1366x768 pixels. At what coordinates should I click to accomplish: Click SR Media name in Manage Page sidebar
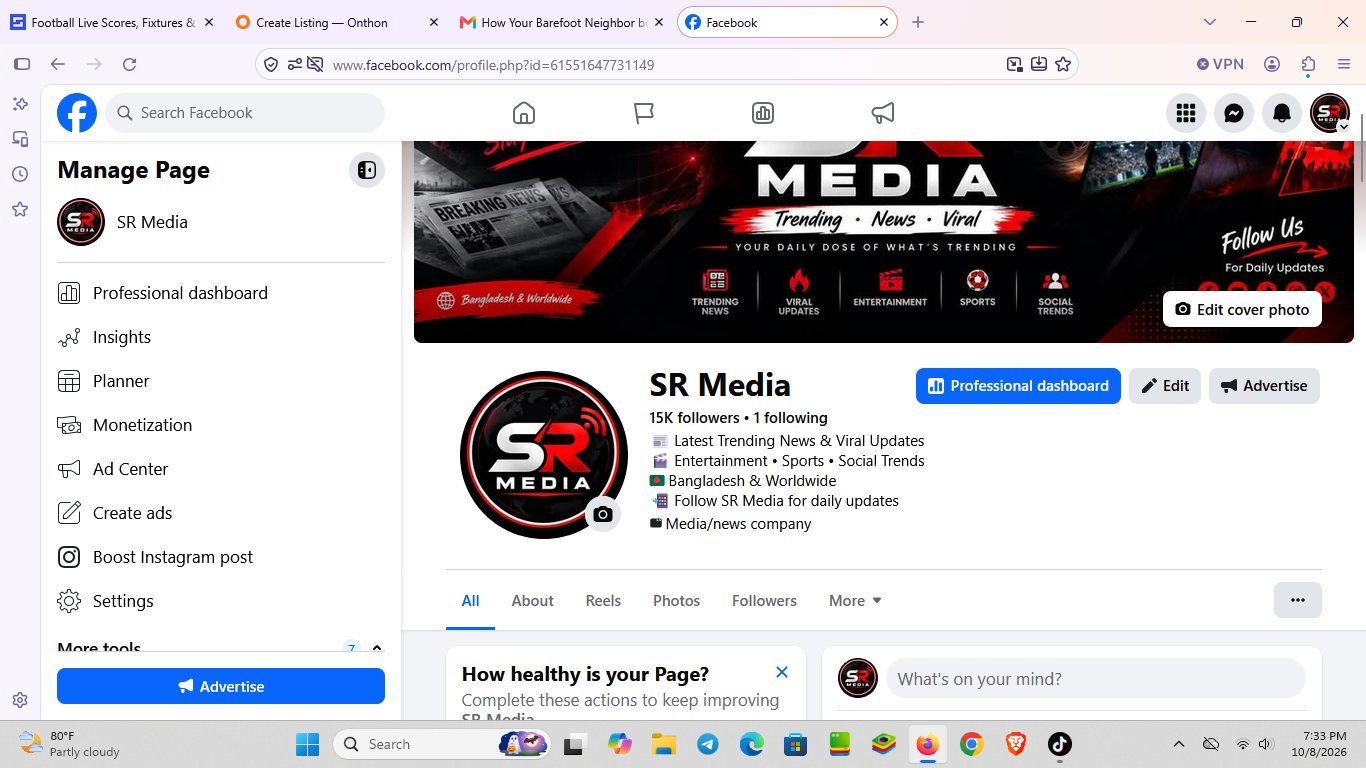coord(152,222)
